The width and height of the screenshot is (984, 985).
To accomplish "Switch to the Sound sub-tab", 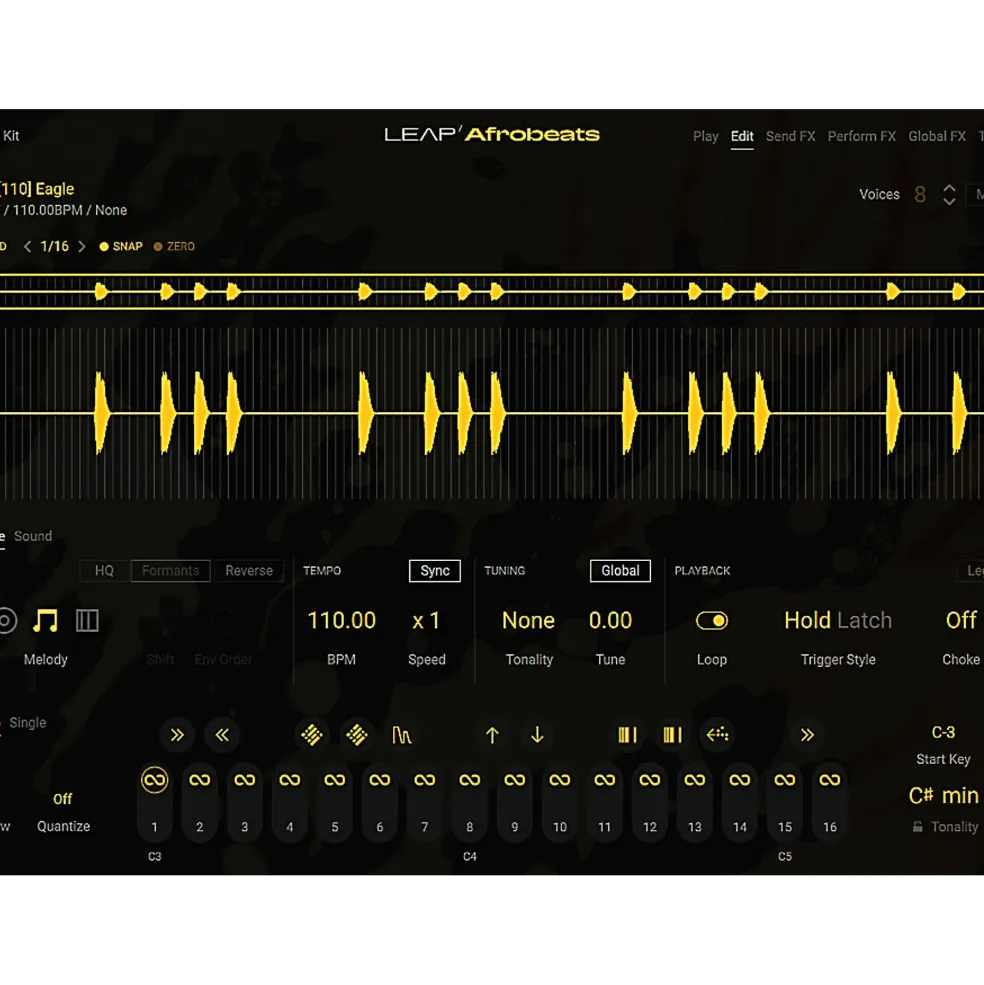I will 33,536.
